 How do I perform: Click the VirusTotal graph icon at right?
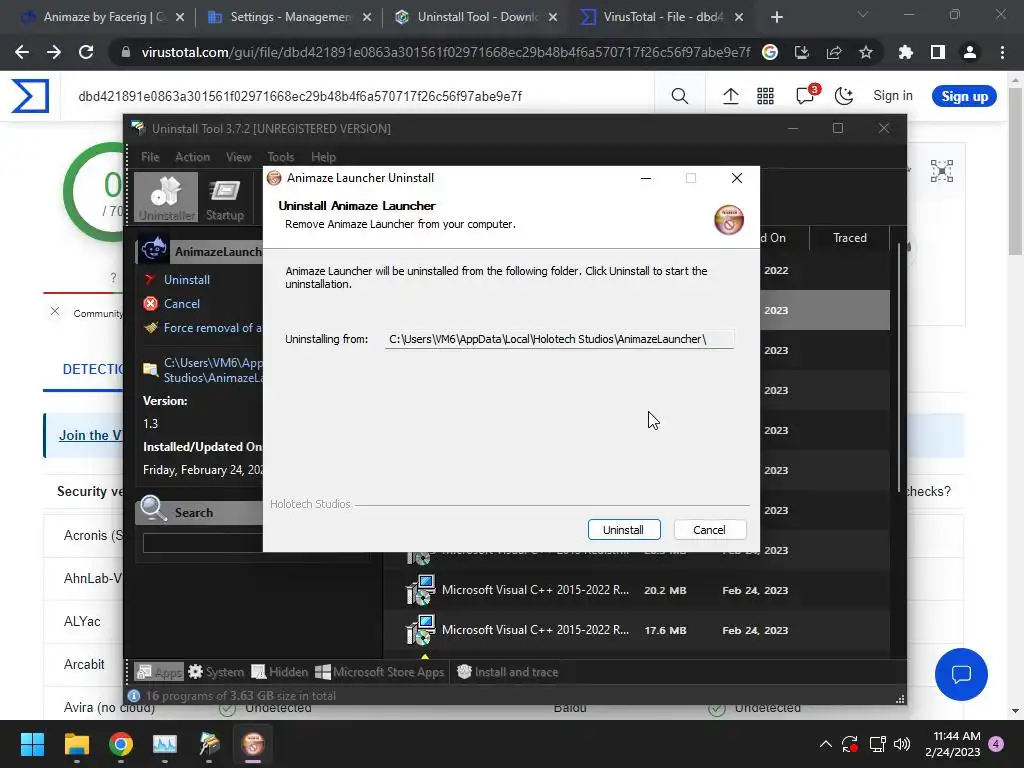(x=942, y=171)
